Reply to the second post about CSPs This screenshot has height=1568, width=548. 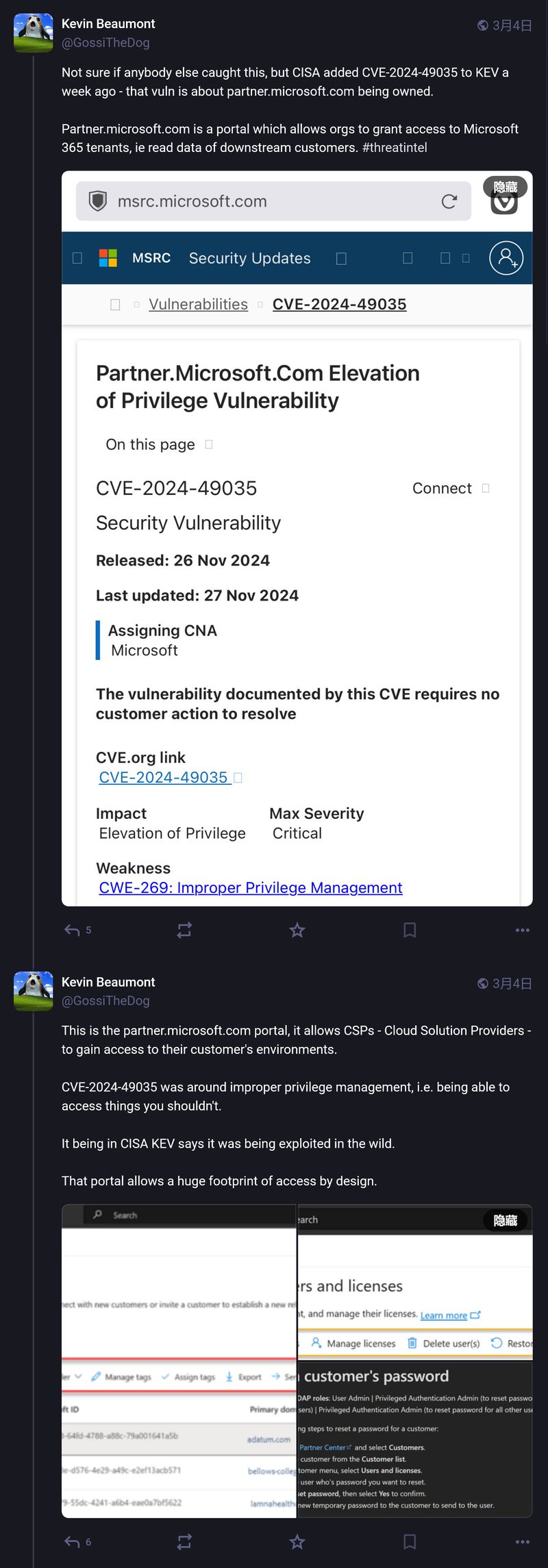[x=72, y=1541]
